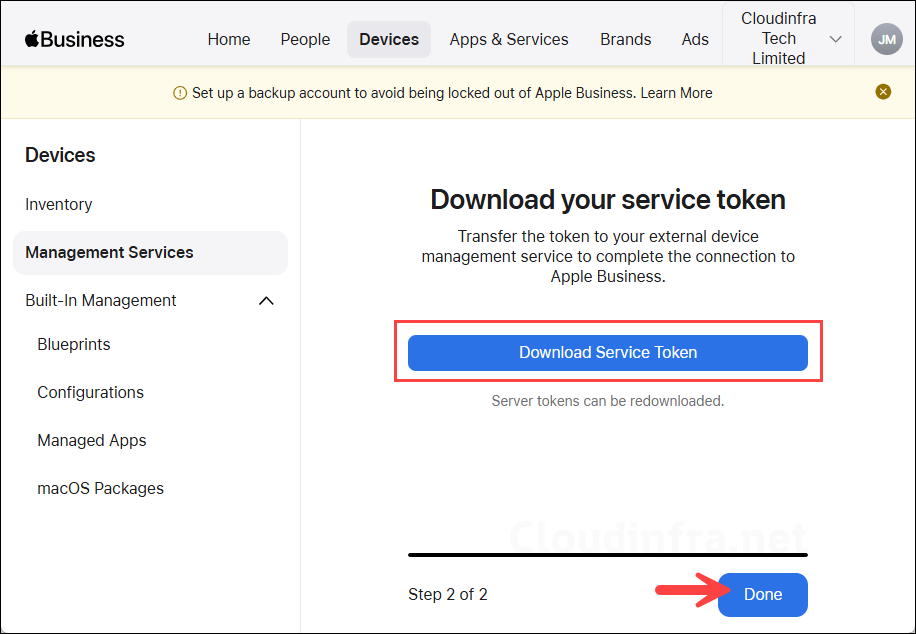Click the warning icon in the banner
Viewport: 916px width, 634px height.
(180, 93)
